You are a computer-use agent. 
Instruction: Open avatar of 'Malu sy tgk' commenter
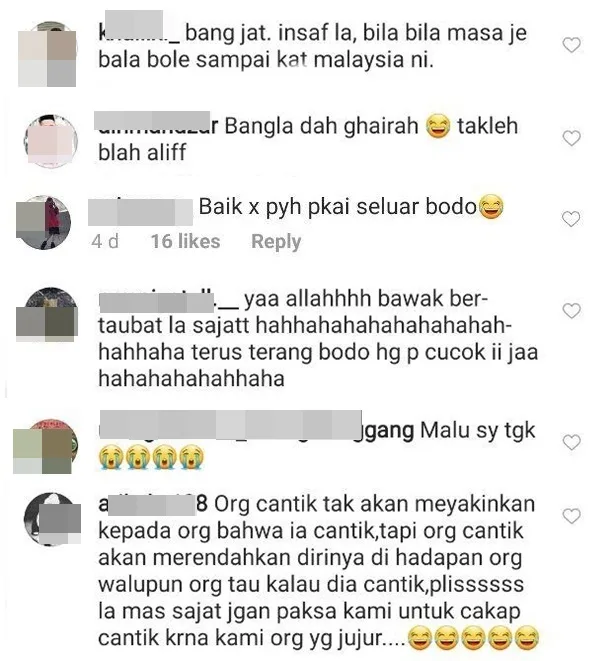(46, 446)
